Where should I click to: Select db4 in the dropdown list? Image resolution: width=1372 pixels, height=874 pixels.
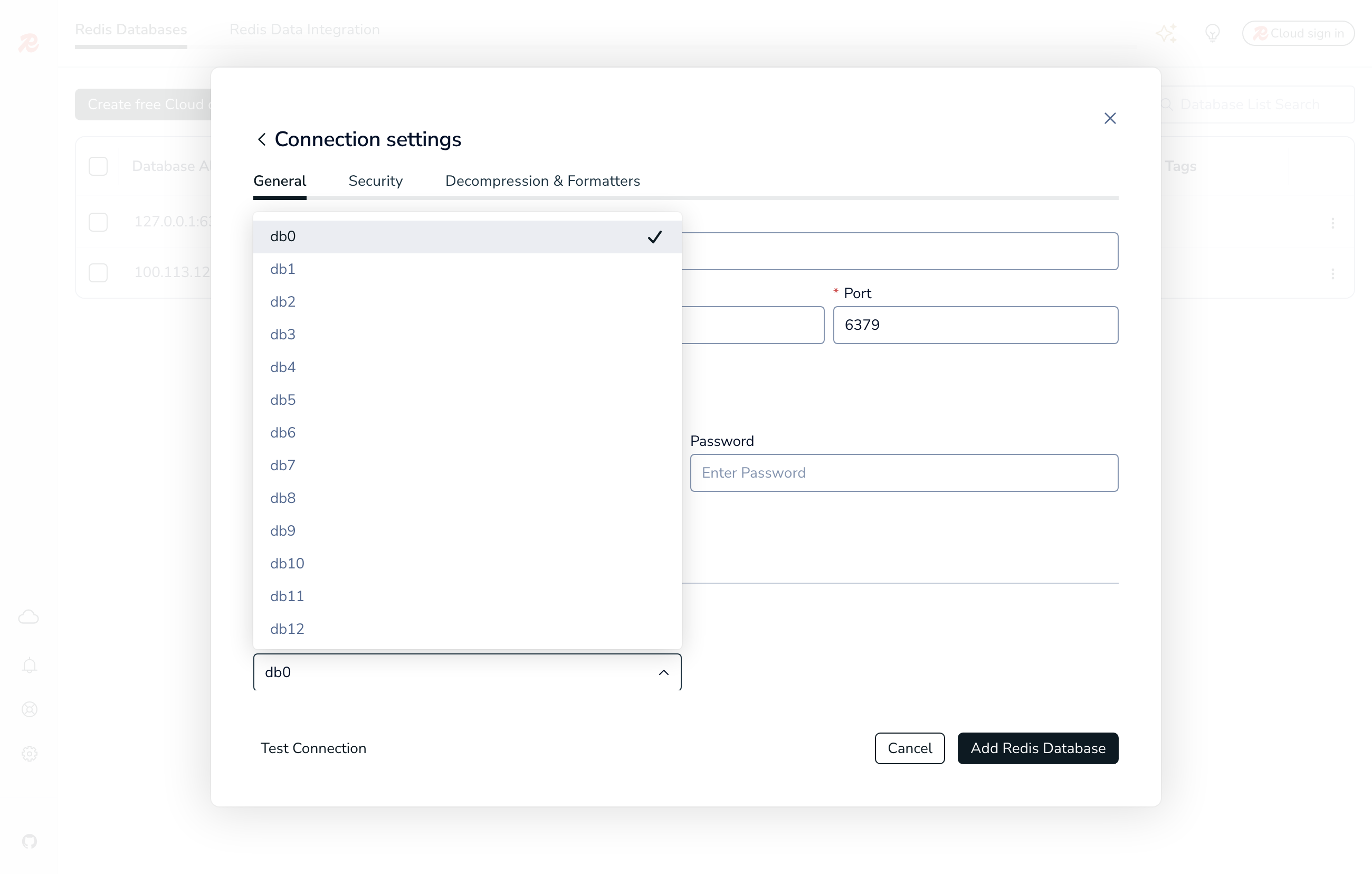(467, 367)
